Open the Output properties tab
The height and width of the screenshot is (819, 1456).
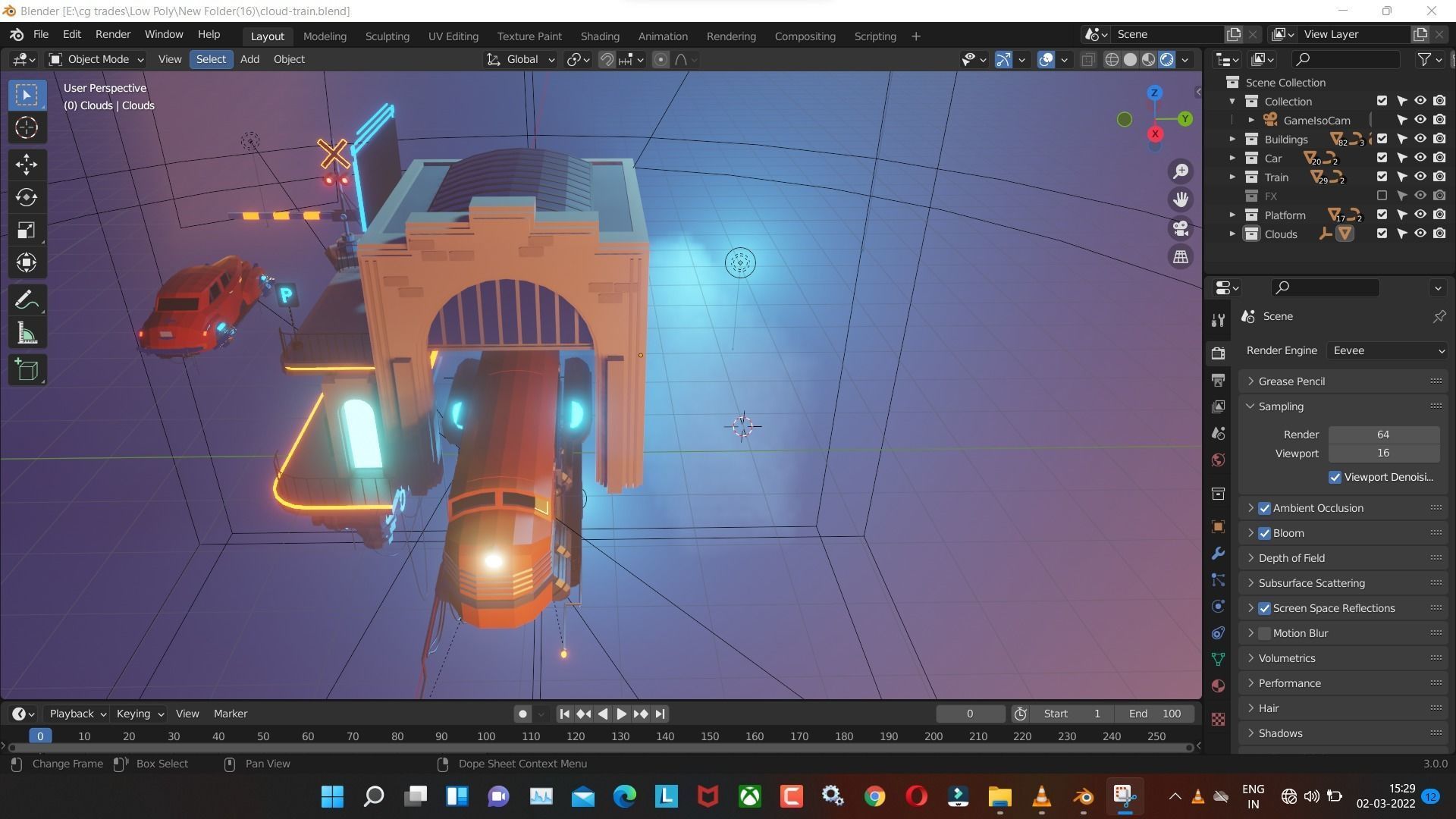coord(1218,380)
